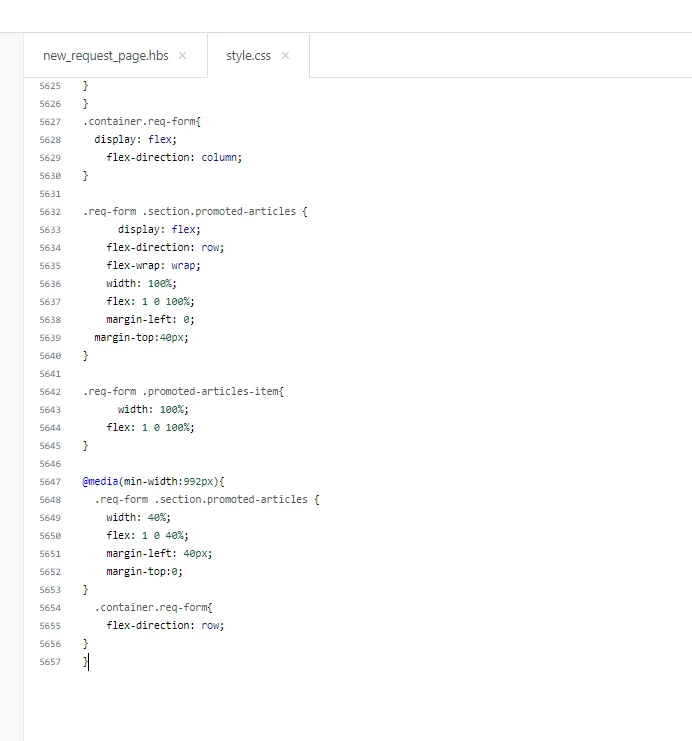Click line number 5654 in gutter
Viewport: 692px width, 741px height.
(x=50, y=608)
